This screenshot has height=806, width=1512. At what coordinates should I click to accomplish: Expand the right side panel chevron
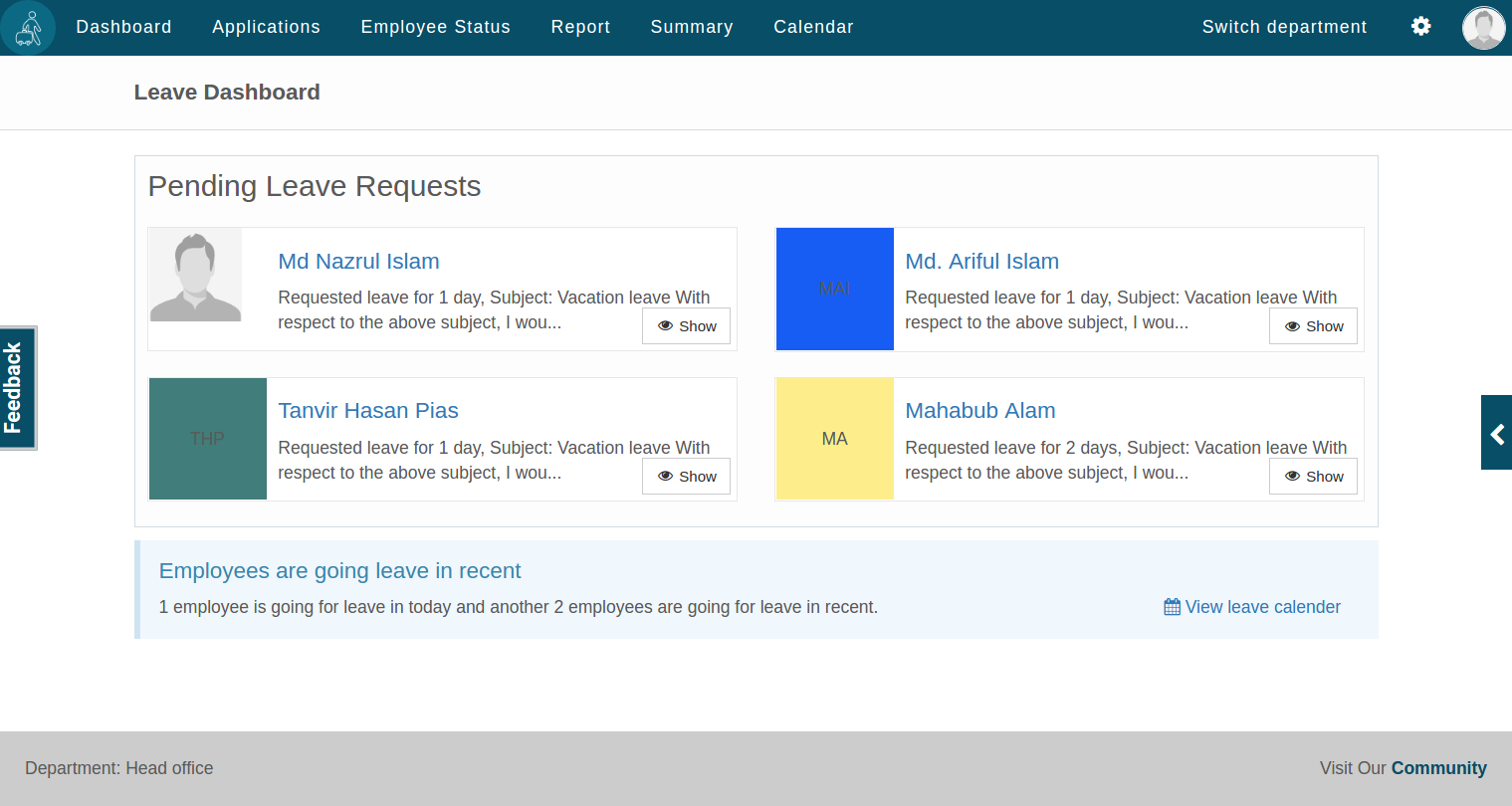point(1496,433)
